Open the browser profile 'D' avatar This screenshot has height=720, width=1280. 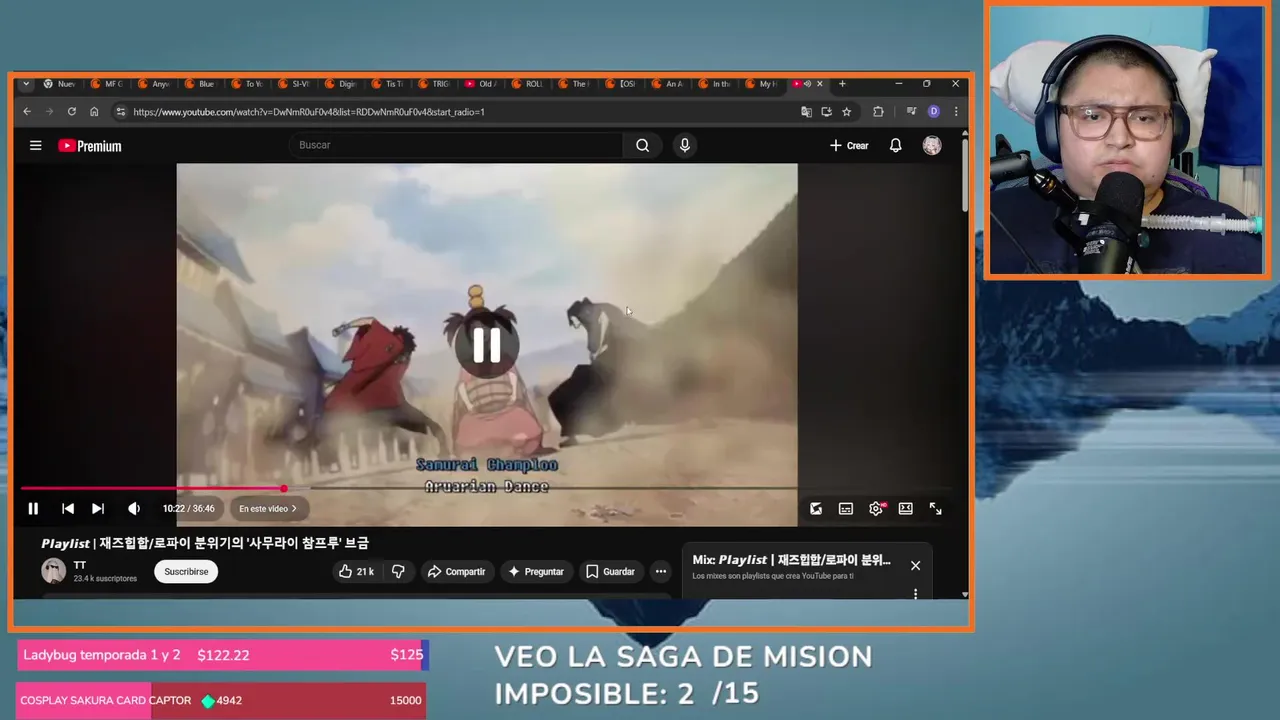tap(934, 112)
